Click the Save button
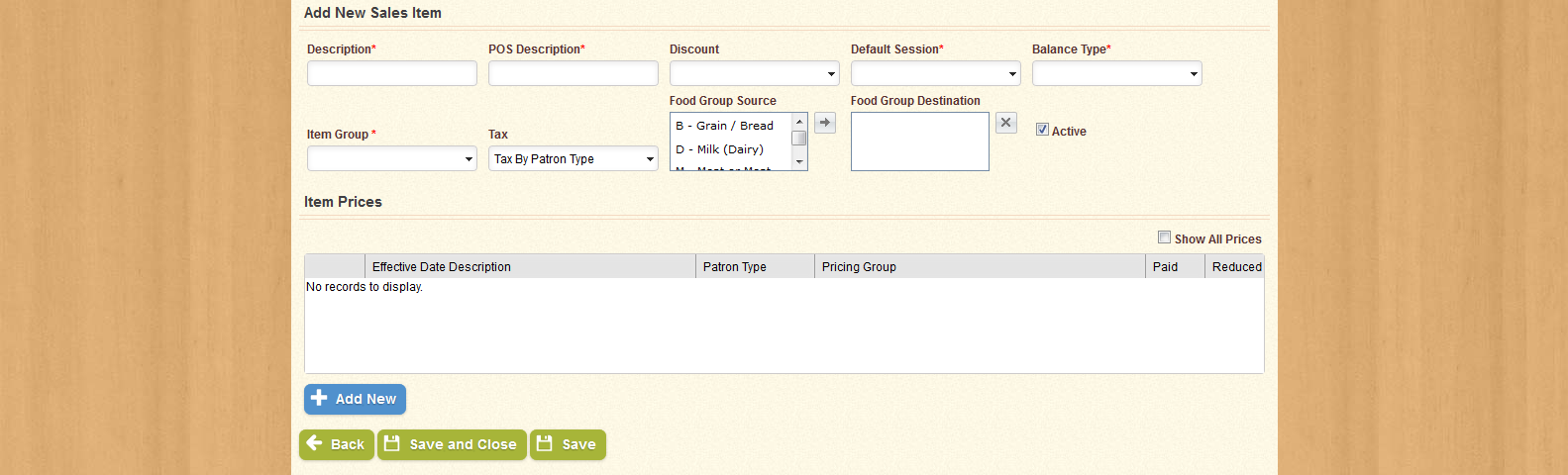This screenshot has width=1568, height=475. [x=568, y=444]
